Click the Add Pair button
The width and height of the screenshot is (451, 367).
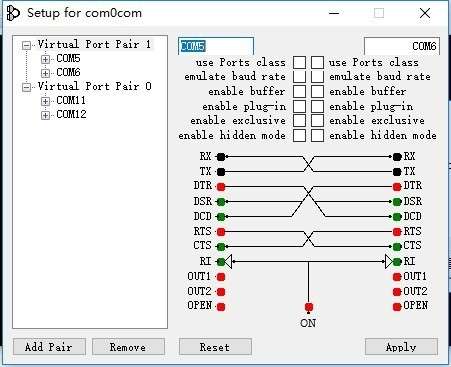coord(49,347)
